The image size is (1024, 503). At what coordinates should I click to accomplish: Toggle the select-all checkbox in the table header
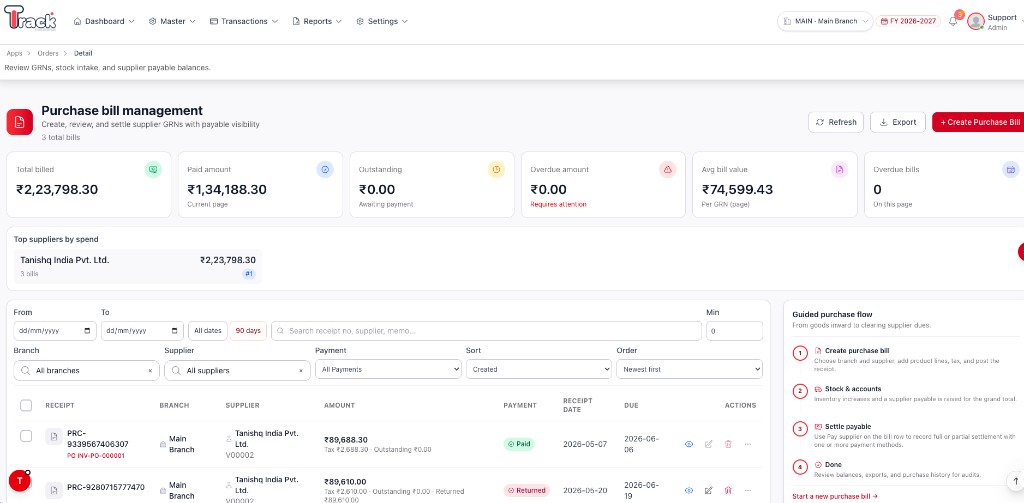pyautogui.click(x=26, y=406)
